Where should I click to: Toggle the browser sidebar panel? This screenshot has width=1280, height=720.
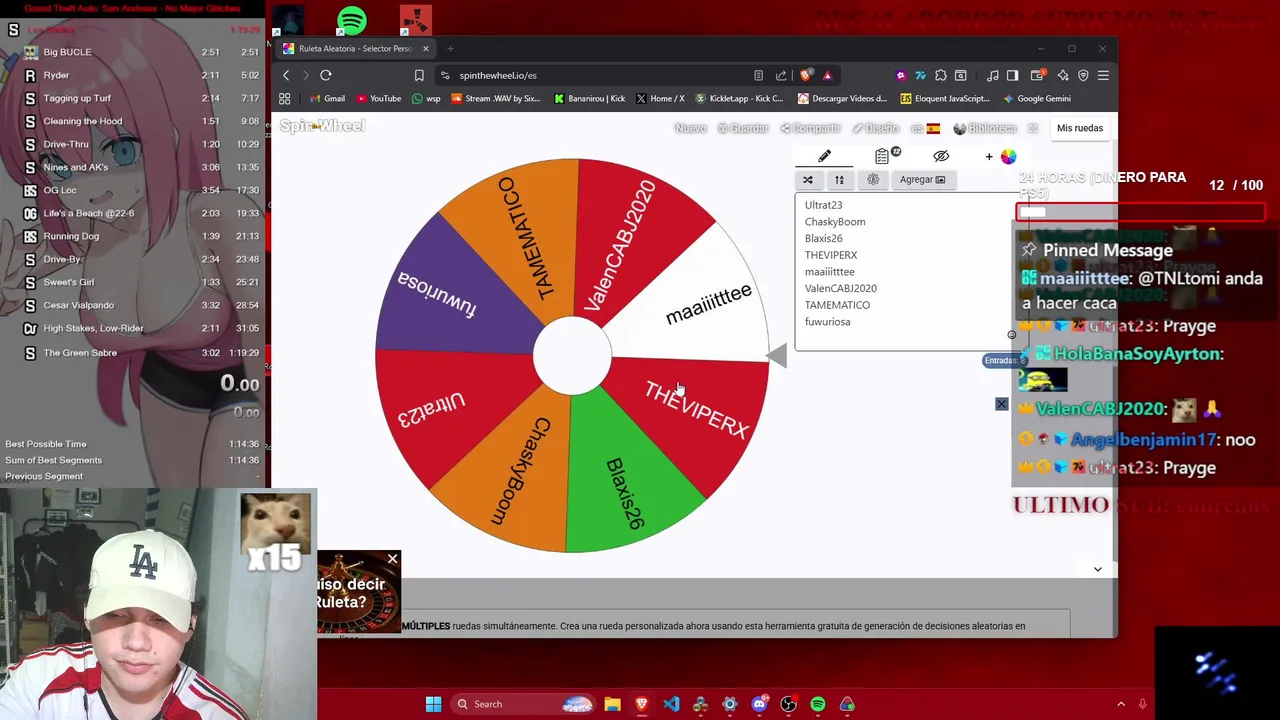(x=1012, y=75)
